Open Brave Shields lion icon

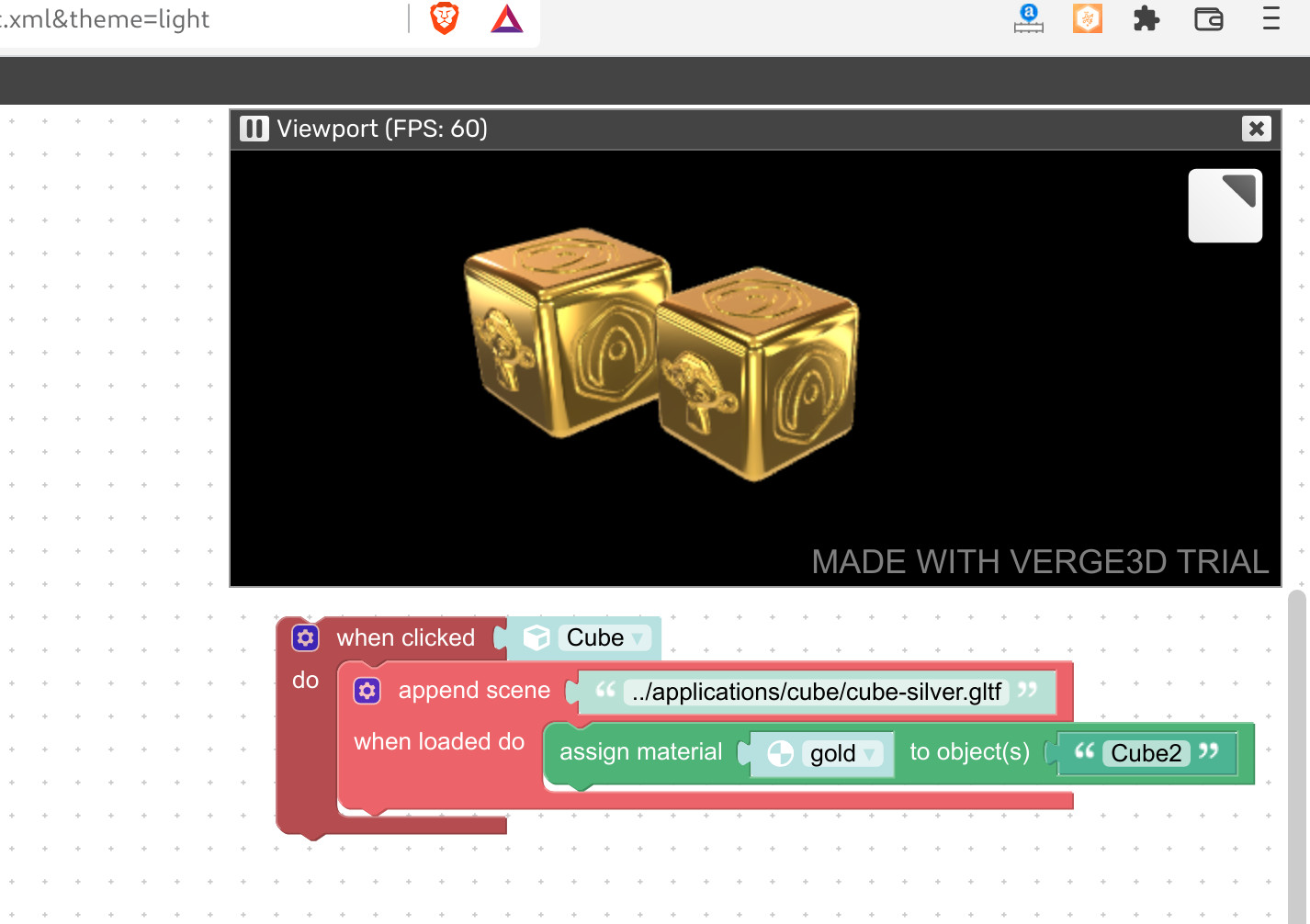445,18
